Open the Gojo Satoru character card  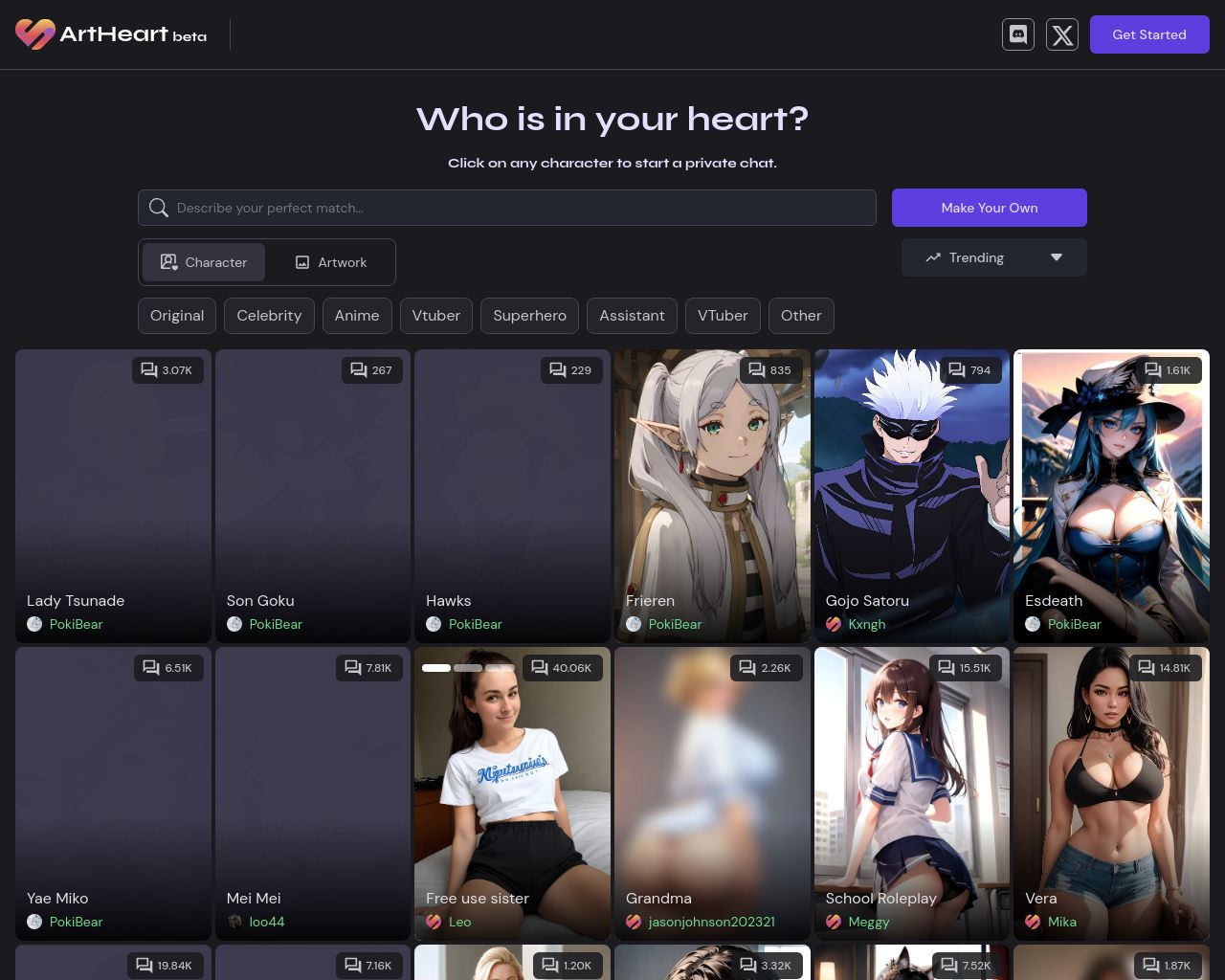[912, 496]
